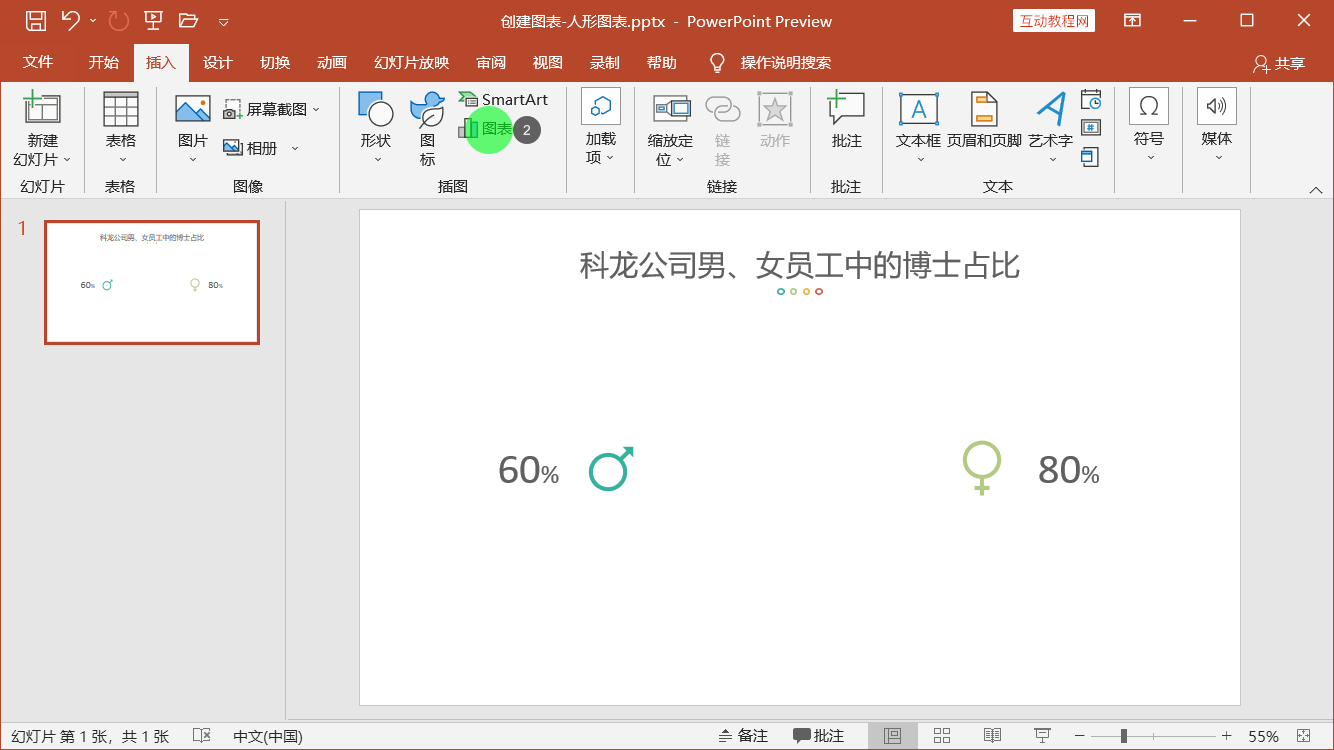Switch to Reading view icon

coord(992,736)
